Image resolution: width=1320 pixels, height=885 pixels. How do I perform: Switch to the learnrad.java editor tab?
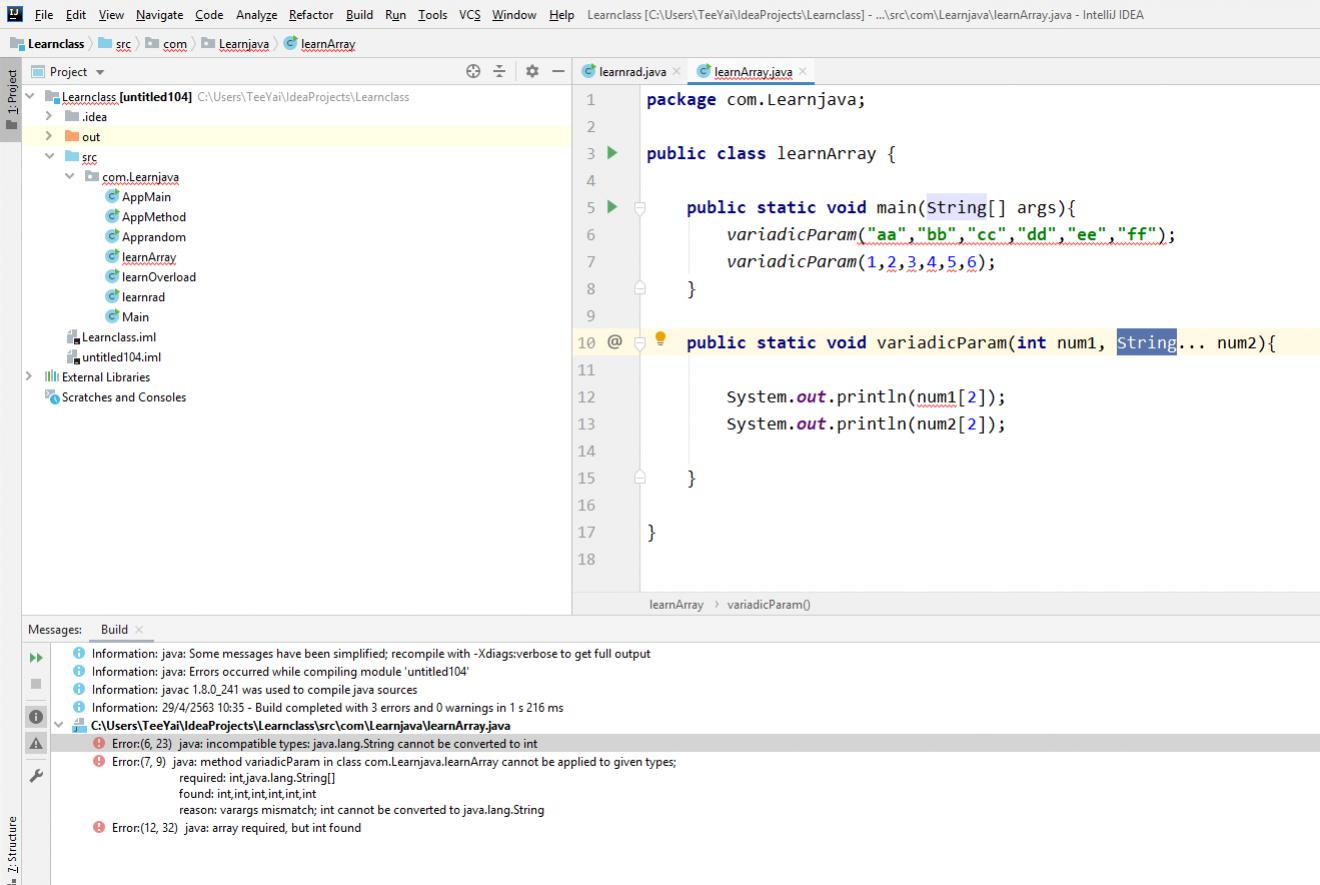pyautogui.click(x=631, y=72)
